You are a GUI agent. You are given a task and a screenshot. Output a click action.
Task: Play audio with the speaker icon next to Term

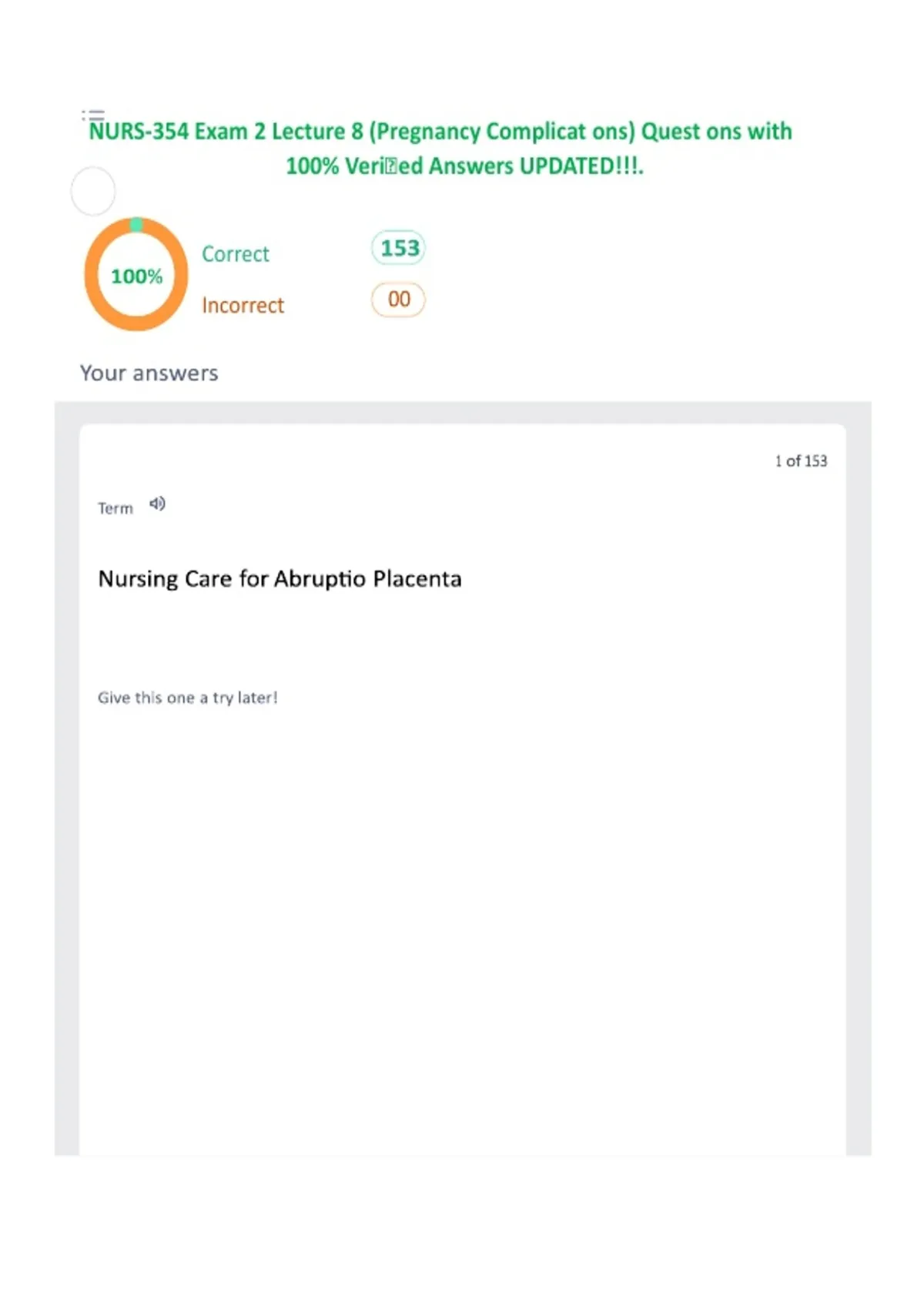[157, 504]
